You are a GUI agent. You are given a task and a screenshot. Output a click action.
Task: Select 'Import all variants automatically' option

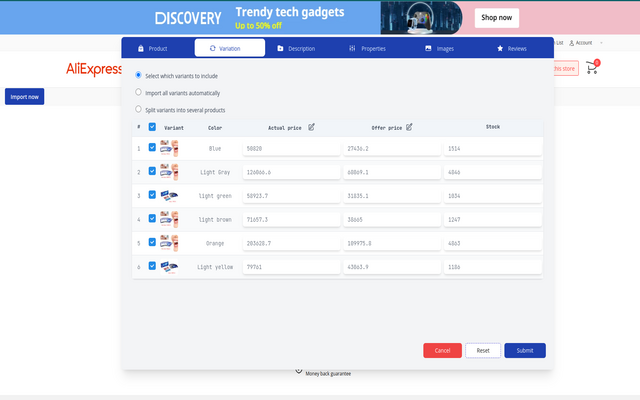click(x=139, y=92)
